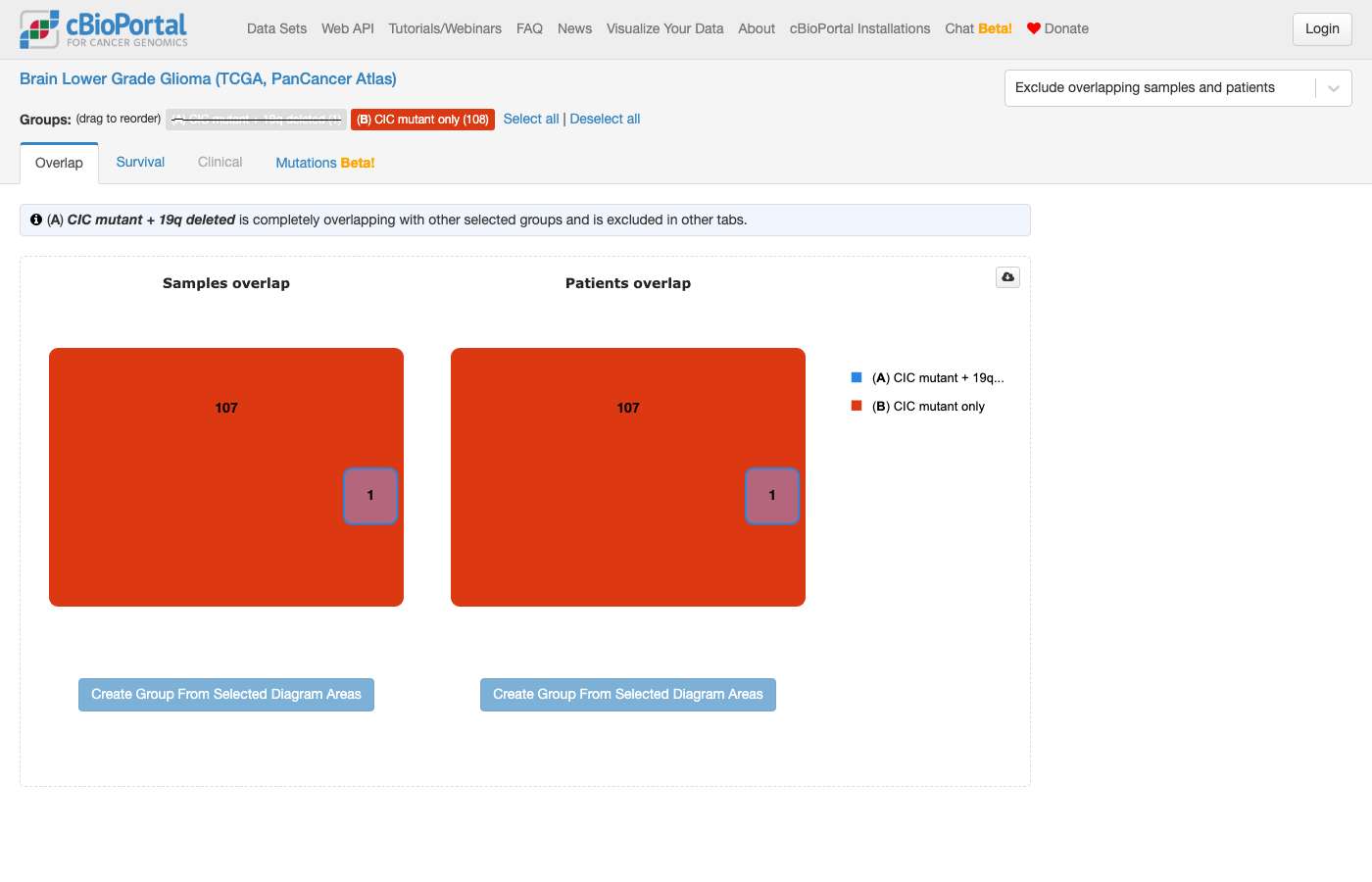Click the Patients overlap heading
The width and height of the screenshot is (1372, 882).
(x=628, y=283)
